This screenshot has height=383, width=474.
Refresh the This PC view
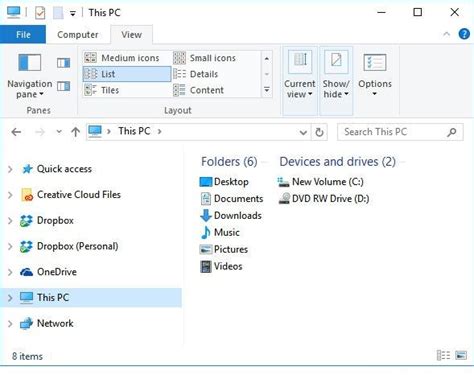click(x=319, y=132)
